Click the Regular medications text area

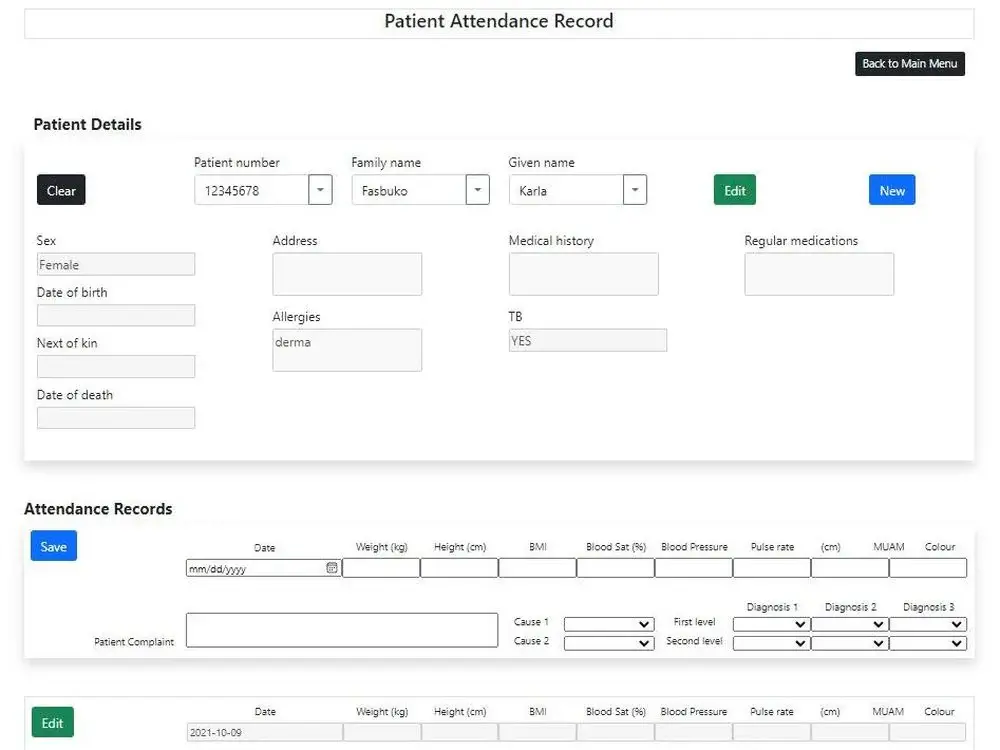point(819,274)
